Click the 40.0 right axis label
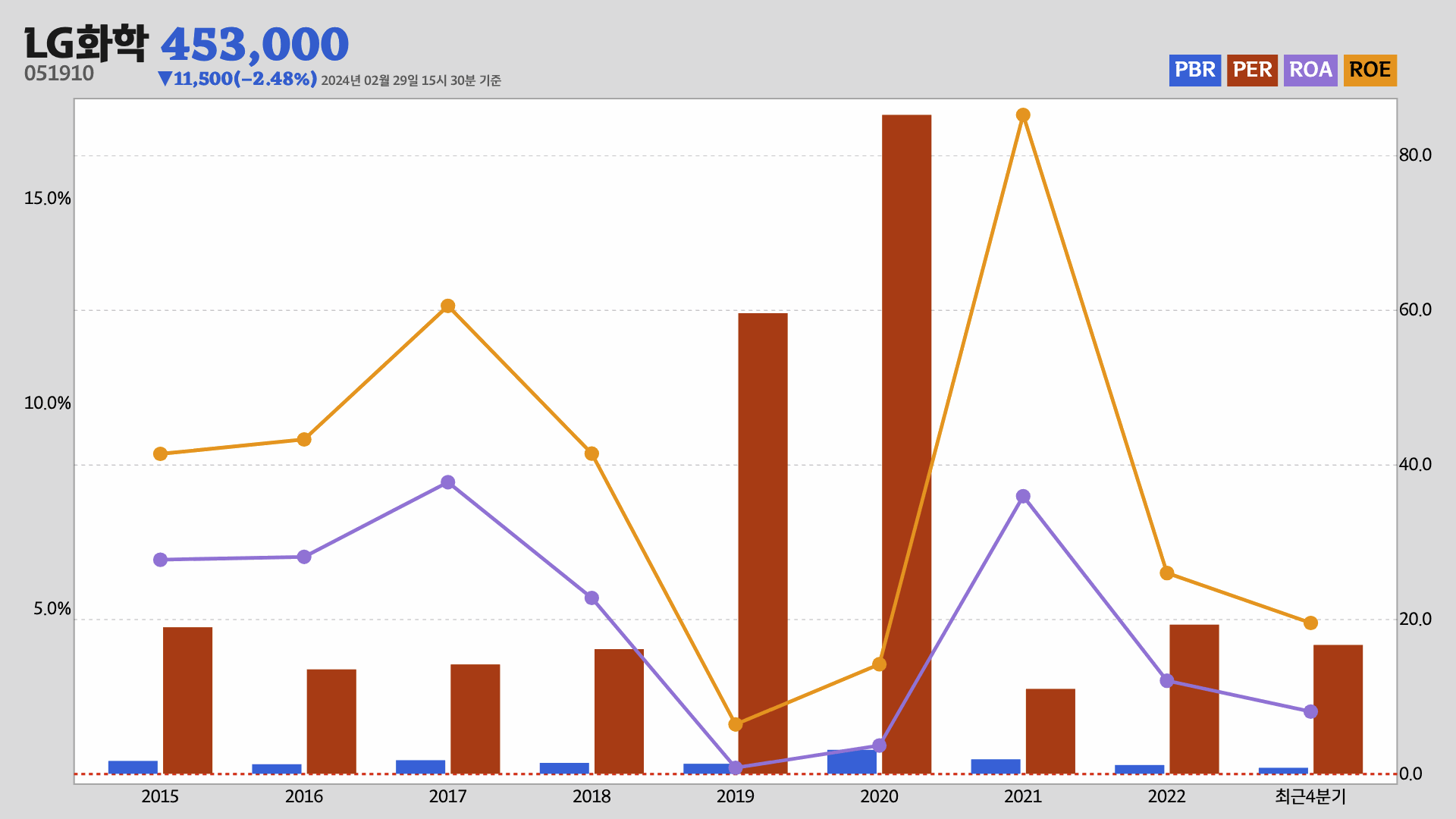This screenshot has height=819, width=1456. click(1415, 465)
